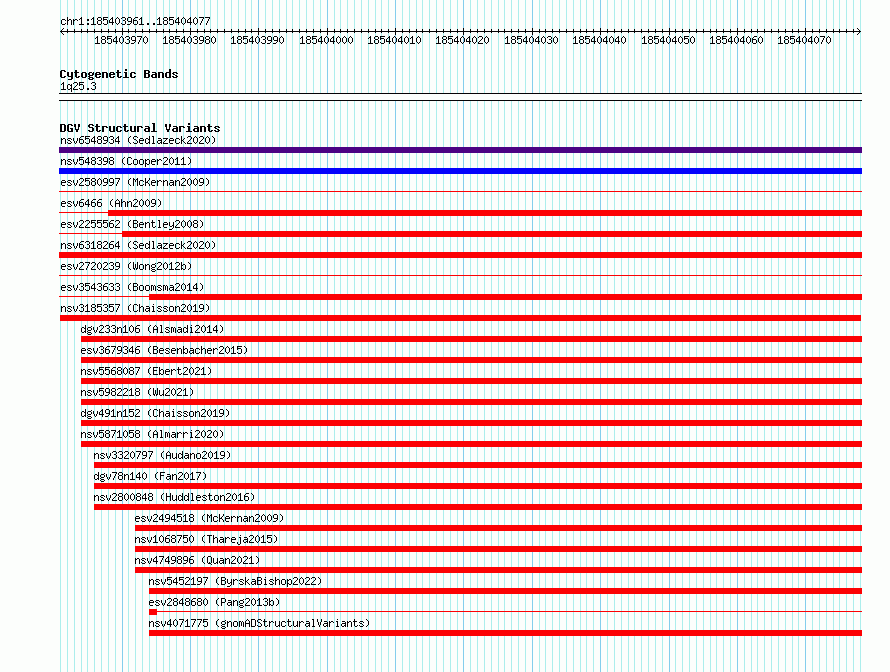Click ruler position 185403990
The image size is (890, 672).
(258, 40)
